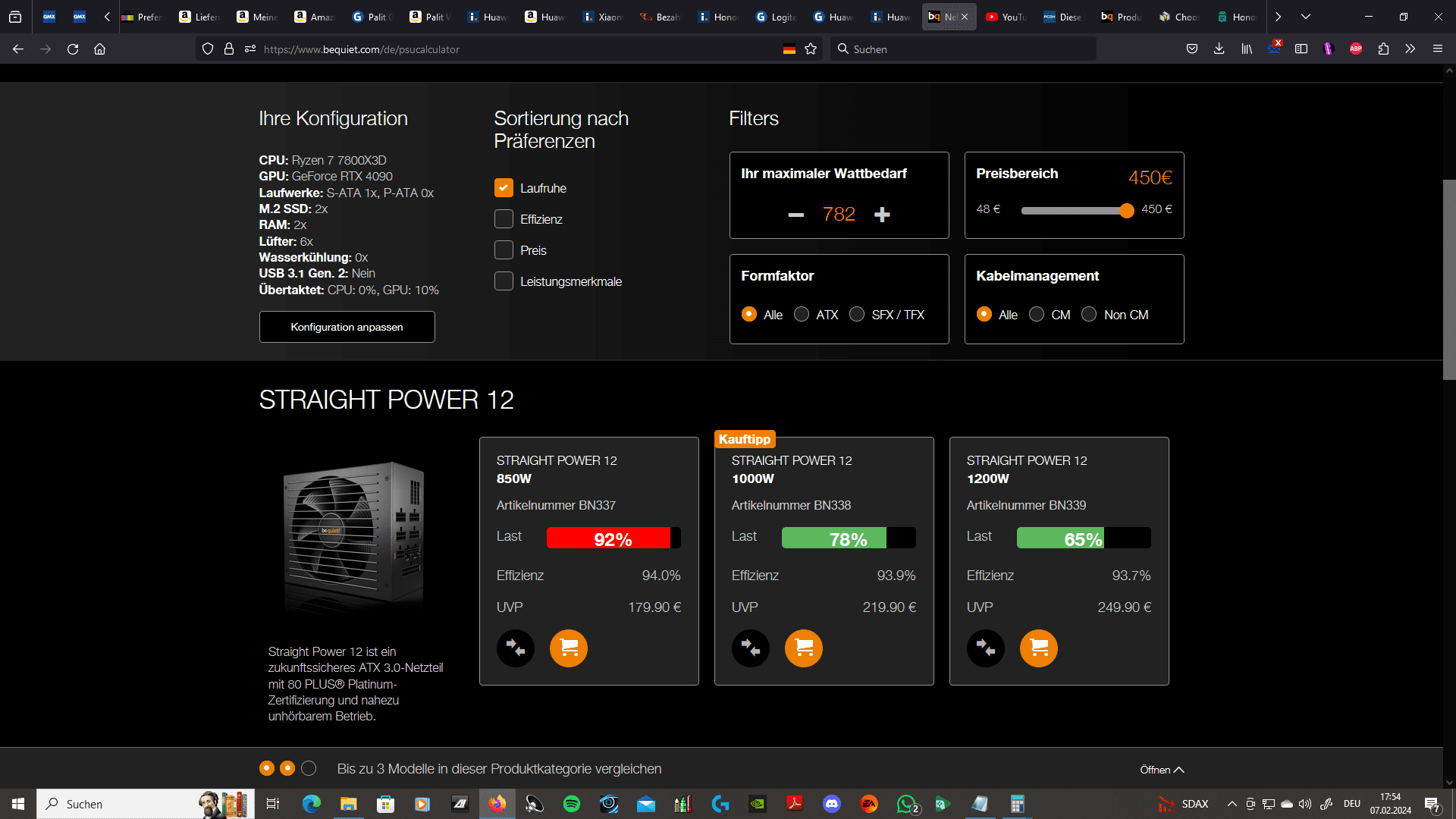This screenshot has width=1456, height=819.
Task: Click Konfiguration anpassen button
Action: click(x=347, y=327)
